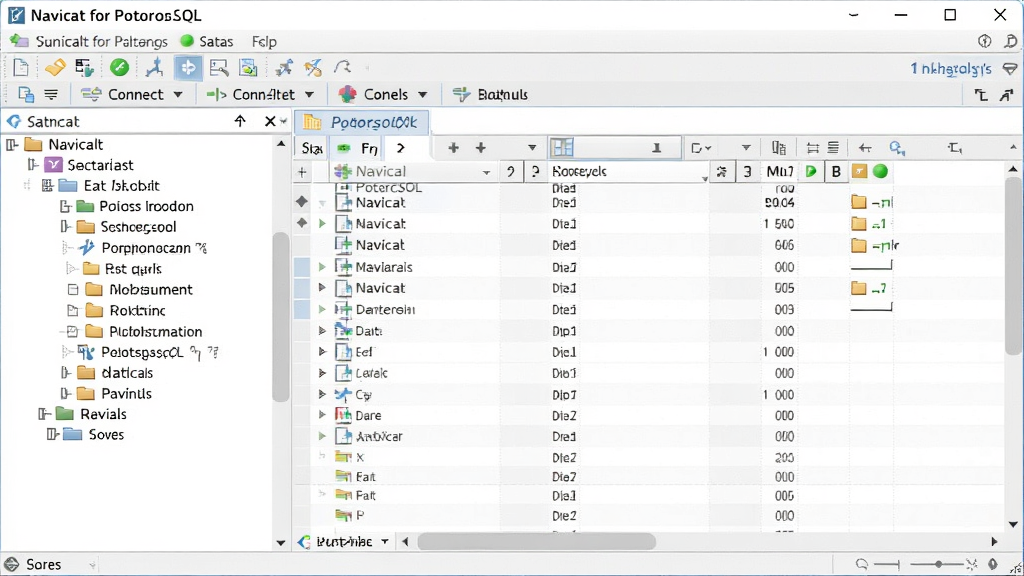Open the Rooeyels combo box

705,178
